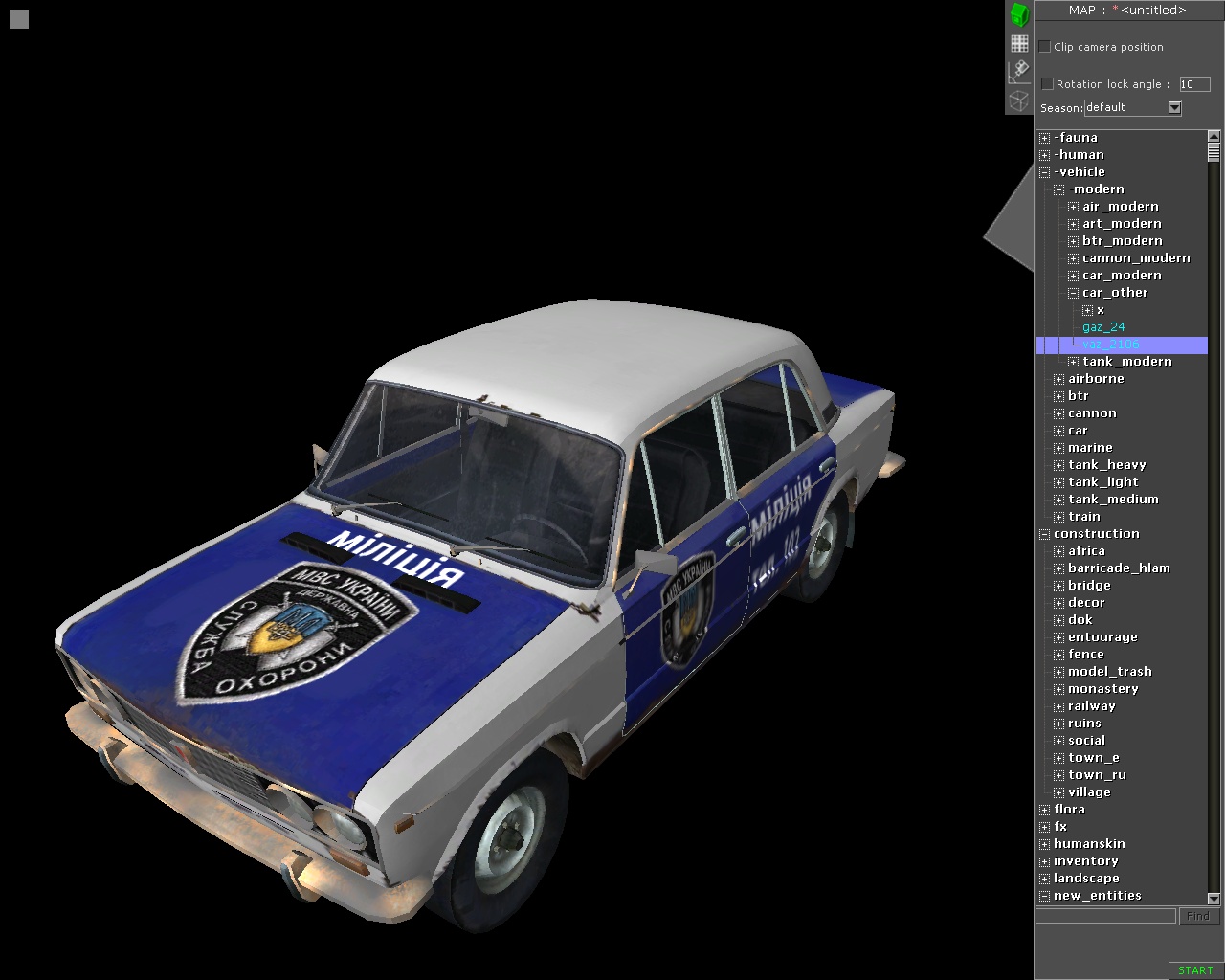Image resolution: width=1225 pixels, height=980 pixels.
Task: Select town_e tree label
Action: pyautogui.click(x=1094, y=758)
